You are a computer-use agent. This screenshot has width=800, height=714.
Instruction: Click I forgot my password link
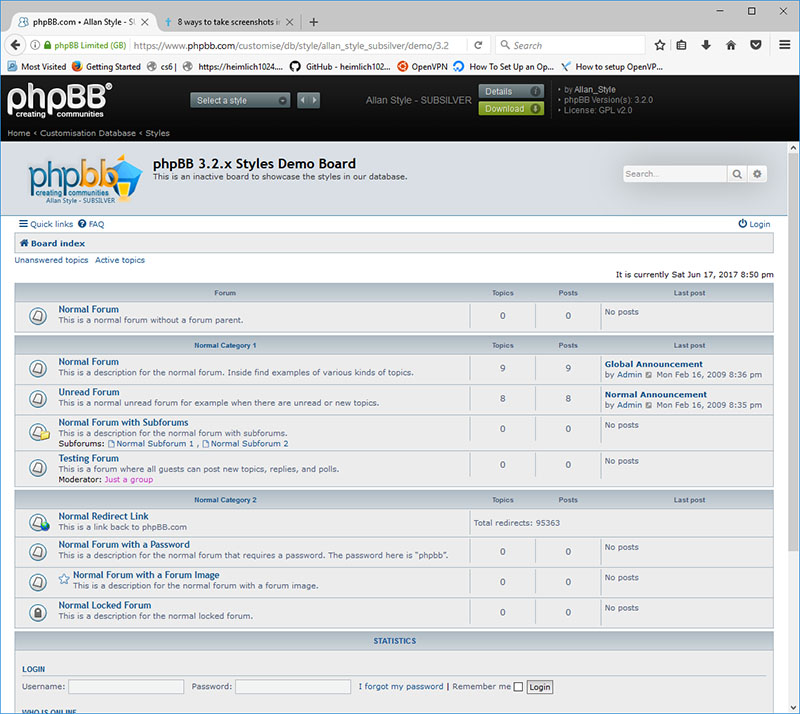click(401, 687)
